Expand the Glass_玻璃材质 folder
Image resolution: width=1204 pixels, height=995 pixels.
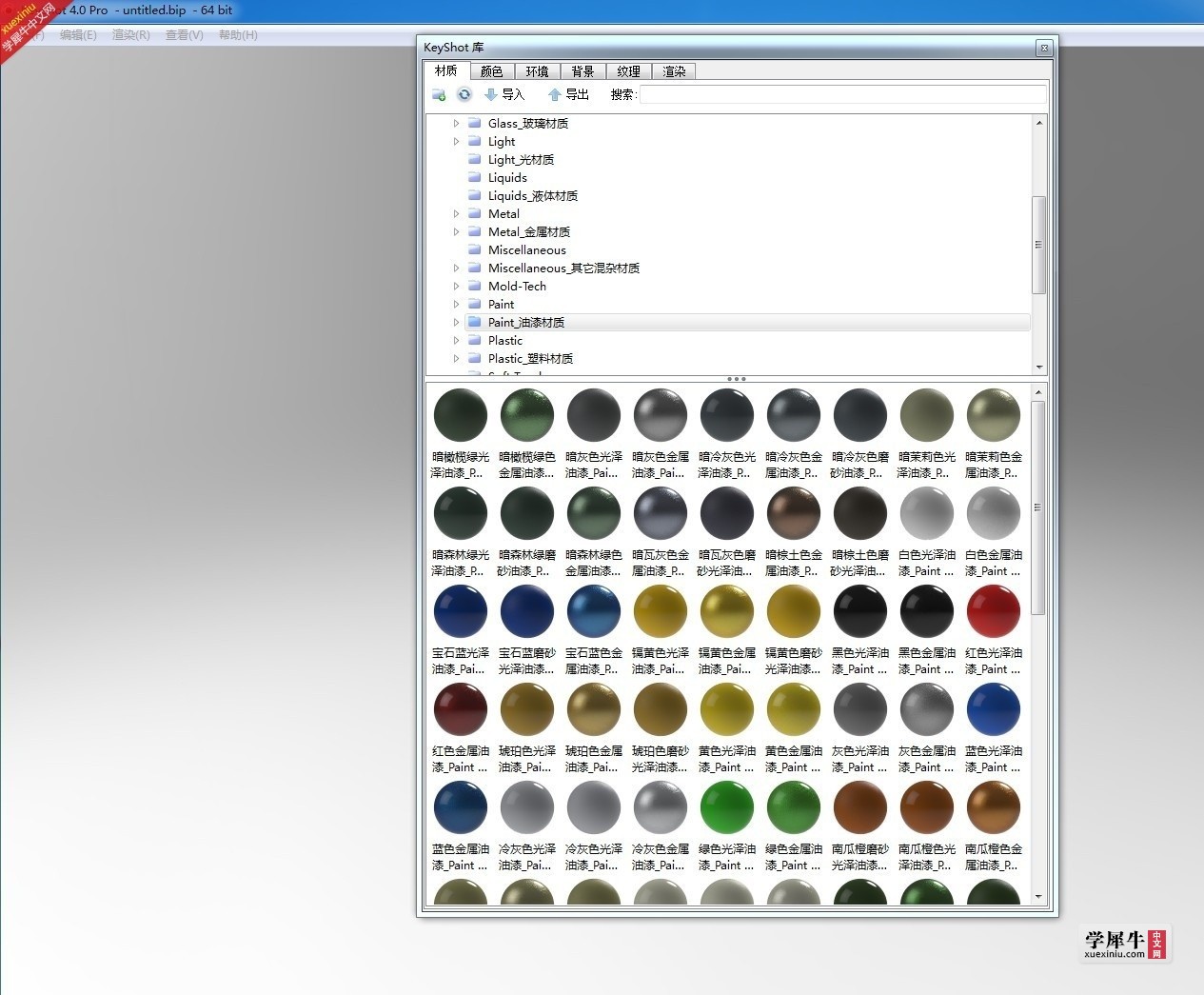click(456, 124)
